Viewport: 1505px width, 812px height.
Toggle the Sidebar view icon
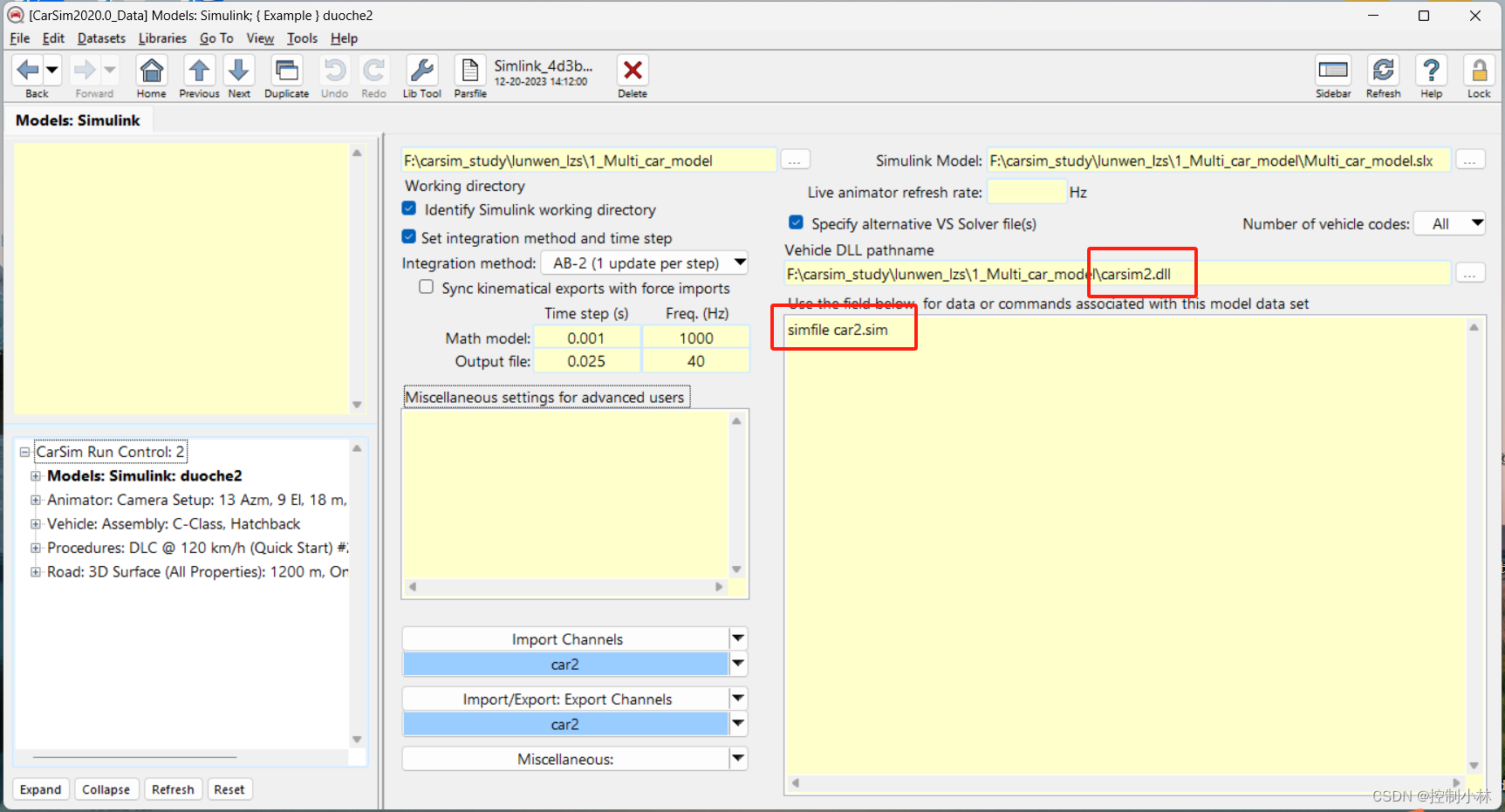(1333, 70)
